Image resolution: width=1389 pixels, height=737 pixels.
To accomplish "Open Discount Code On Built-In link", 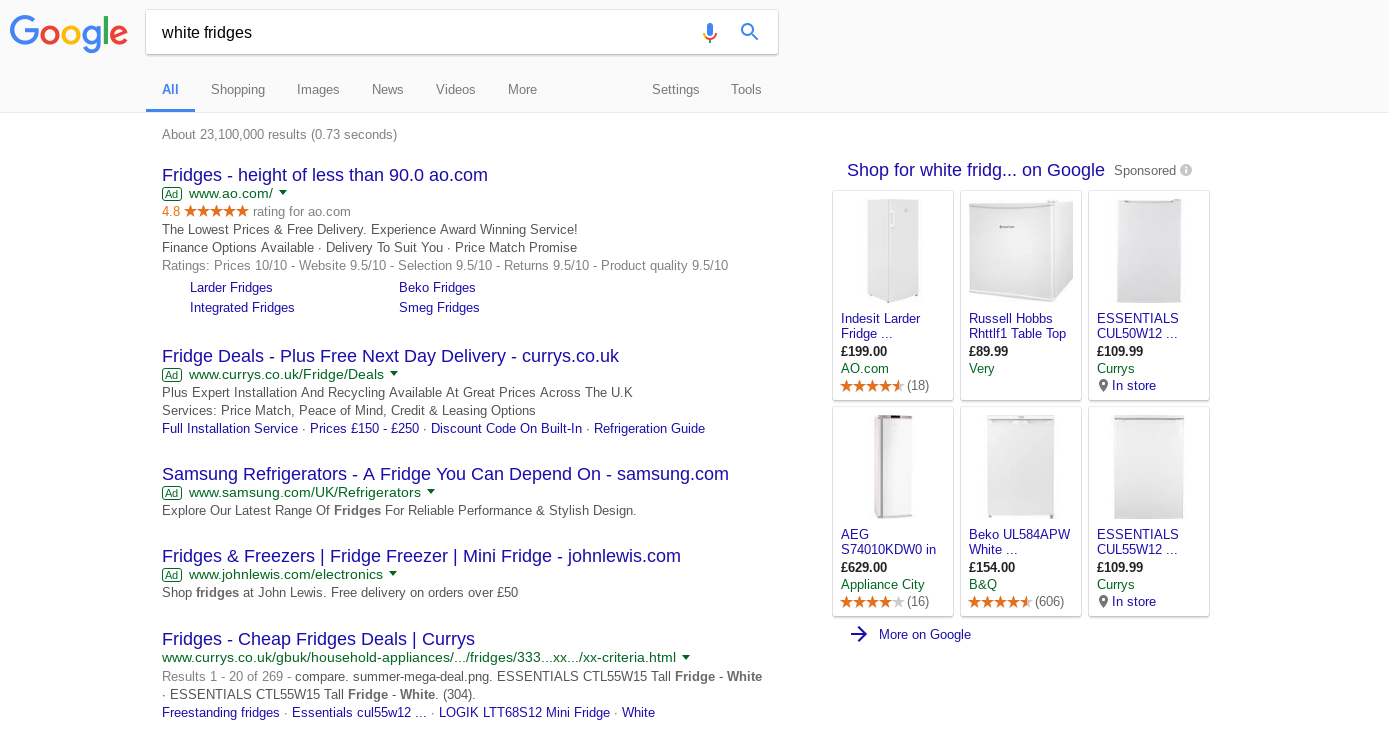I will (x=506, y=428).
